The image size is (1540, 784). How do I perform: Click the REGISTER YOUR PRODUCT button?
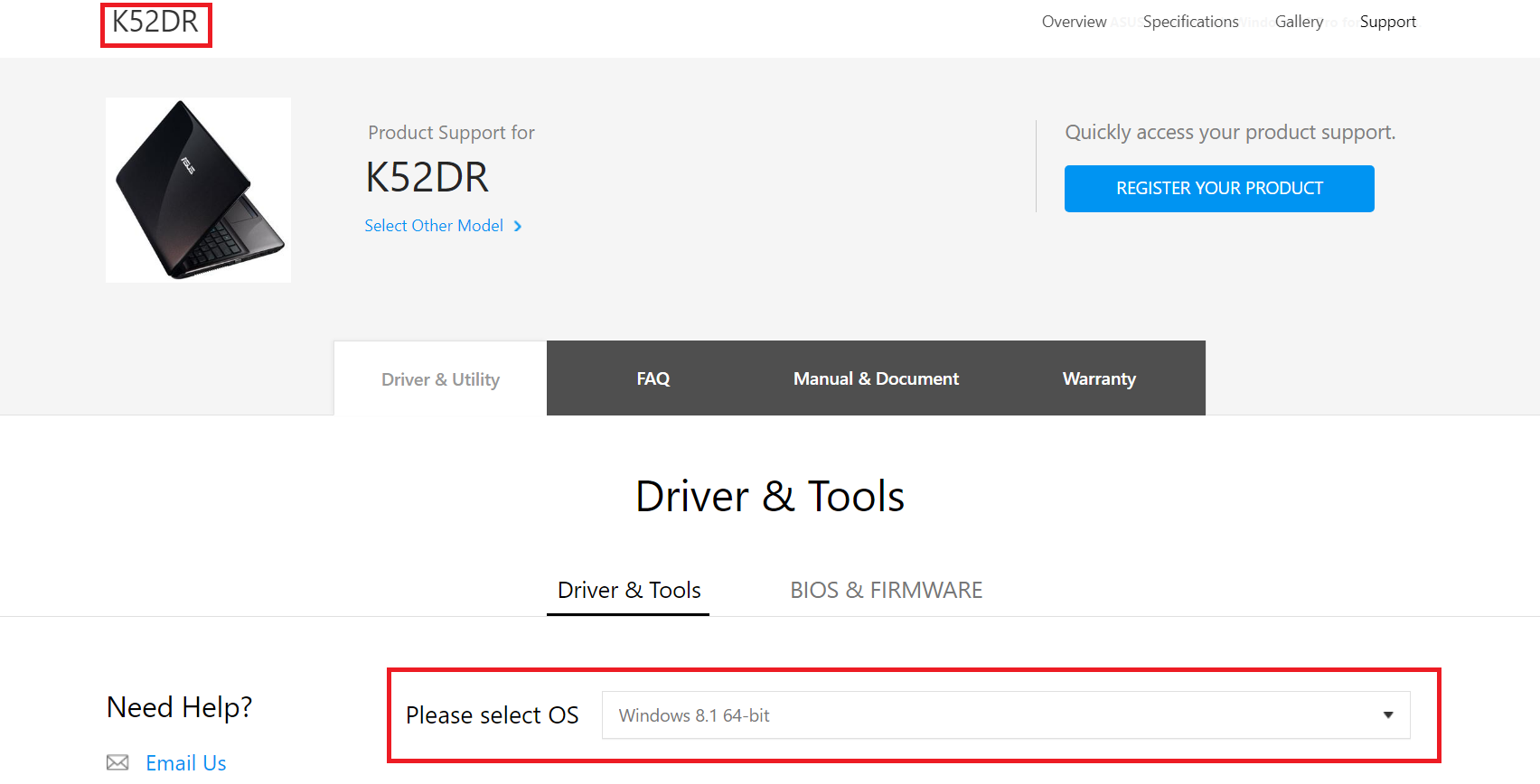(1219, 189)
